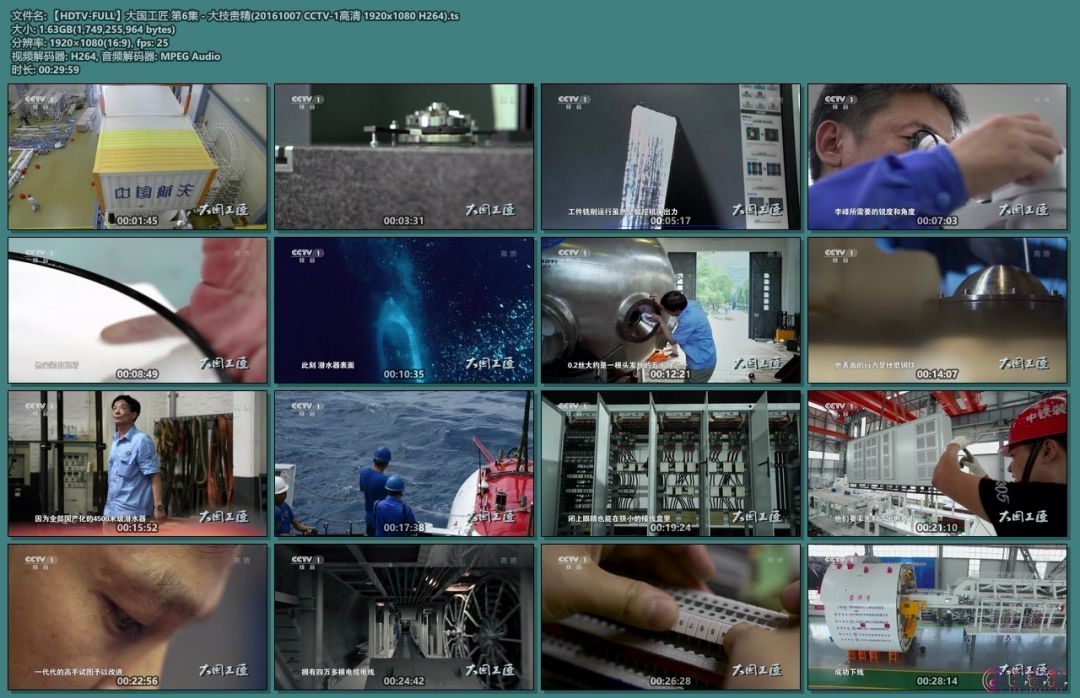This screenshot has height=698, width=1080.
Task: View the close-up face frame at 00:22:56
Action: (x=137, y=617)
